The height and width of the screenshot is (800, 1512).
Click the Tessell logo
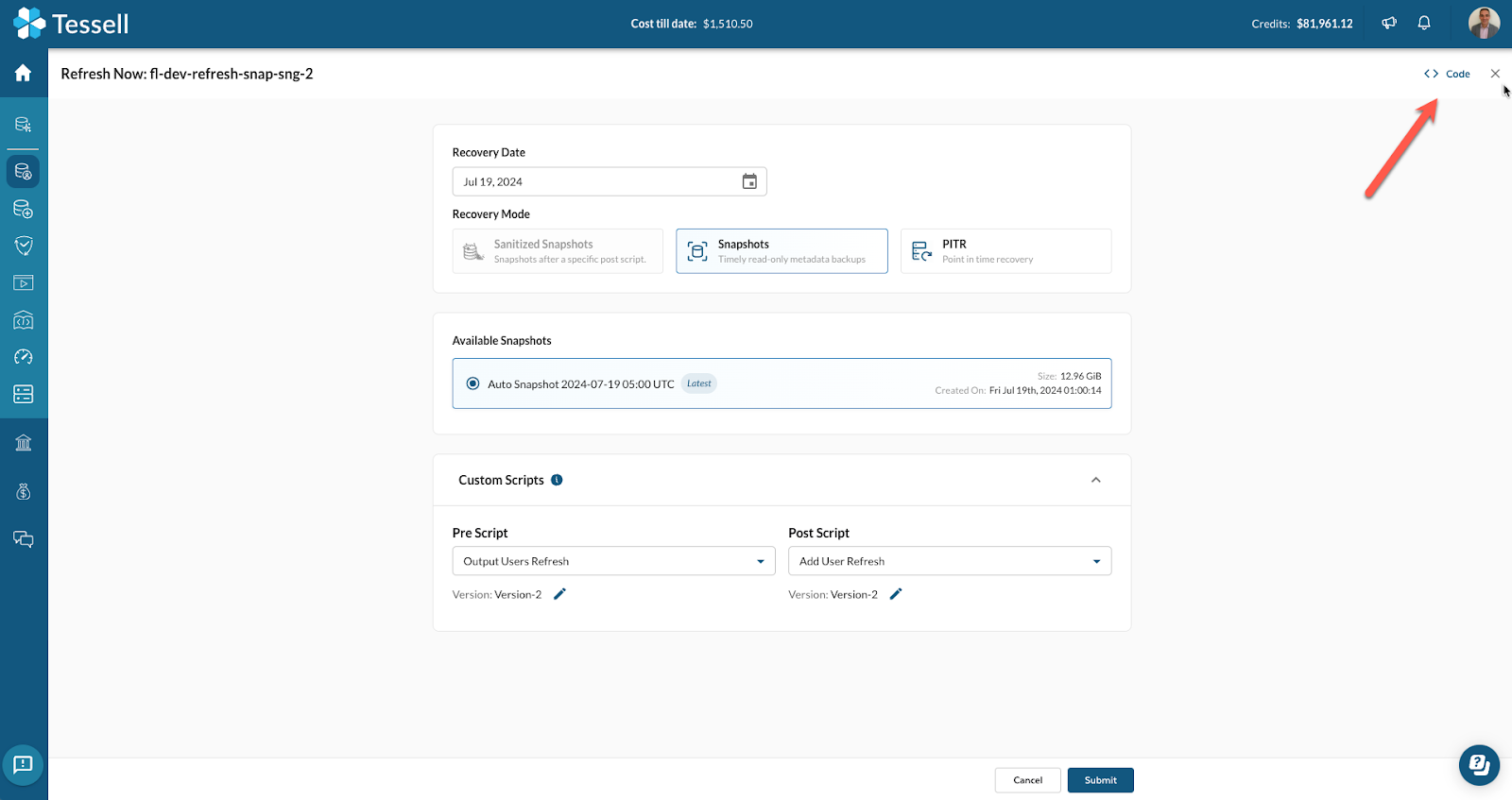pyautogui.click(x=71, y=24)
